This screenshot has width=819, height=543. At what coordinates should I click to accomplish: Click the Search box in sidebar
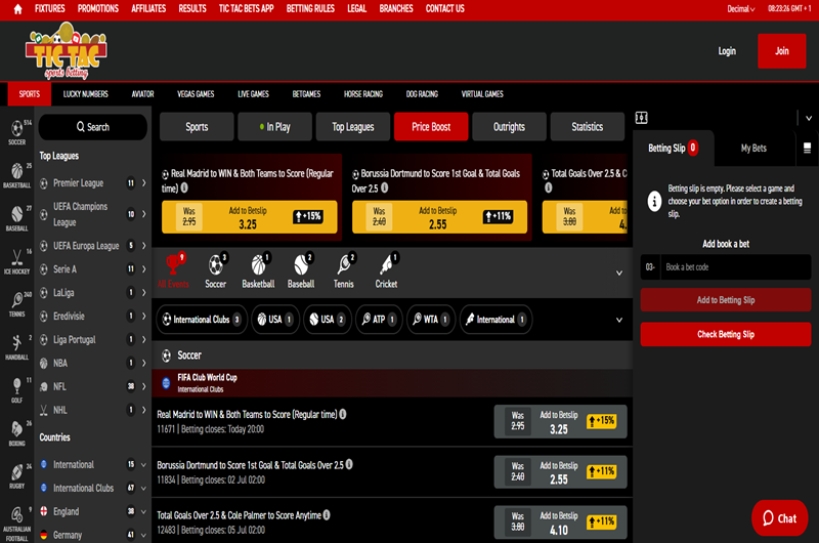(x=93, y=127)
